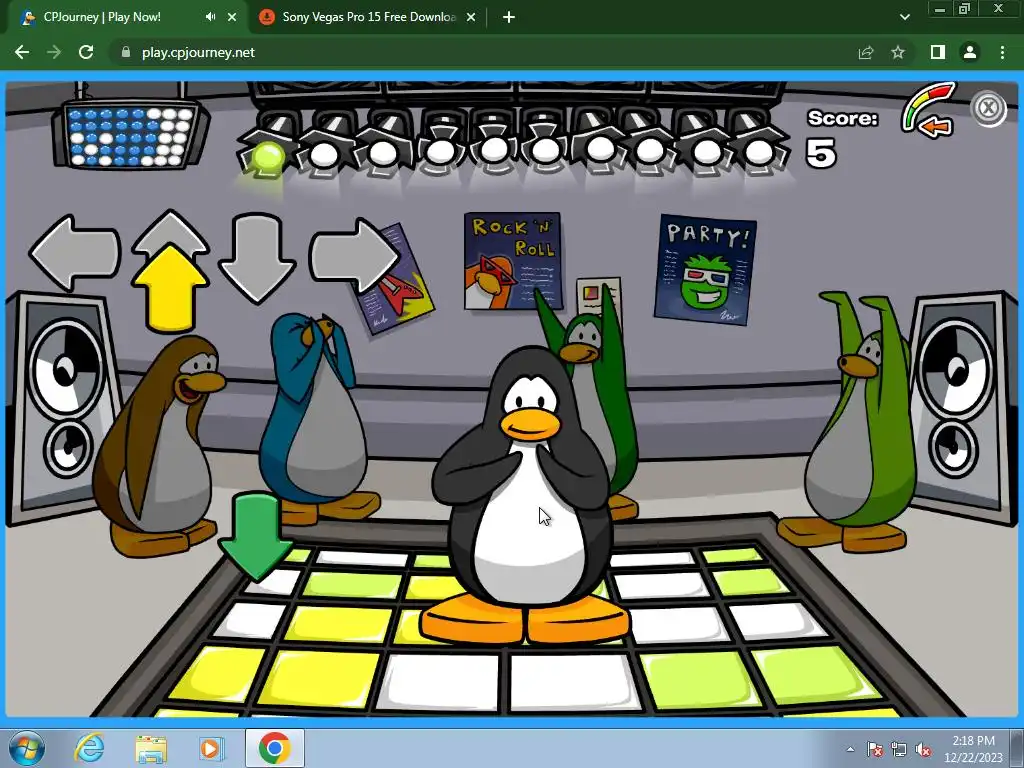This screenshot has width=1024, height=768.
Task: Expand the tab search dropdown
Action: pos(904,17)
